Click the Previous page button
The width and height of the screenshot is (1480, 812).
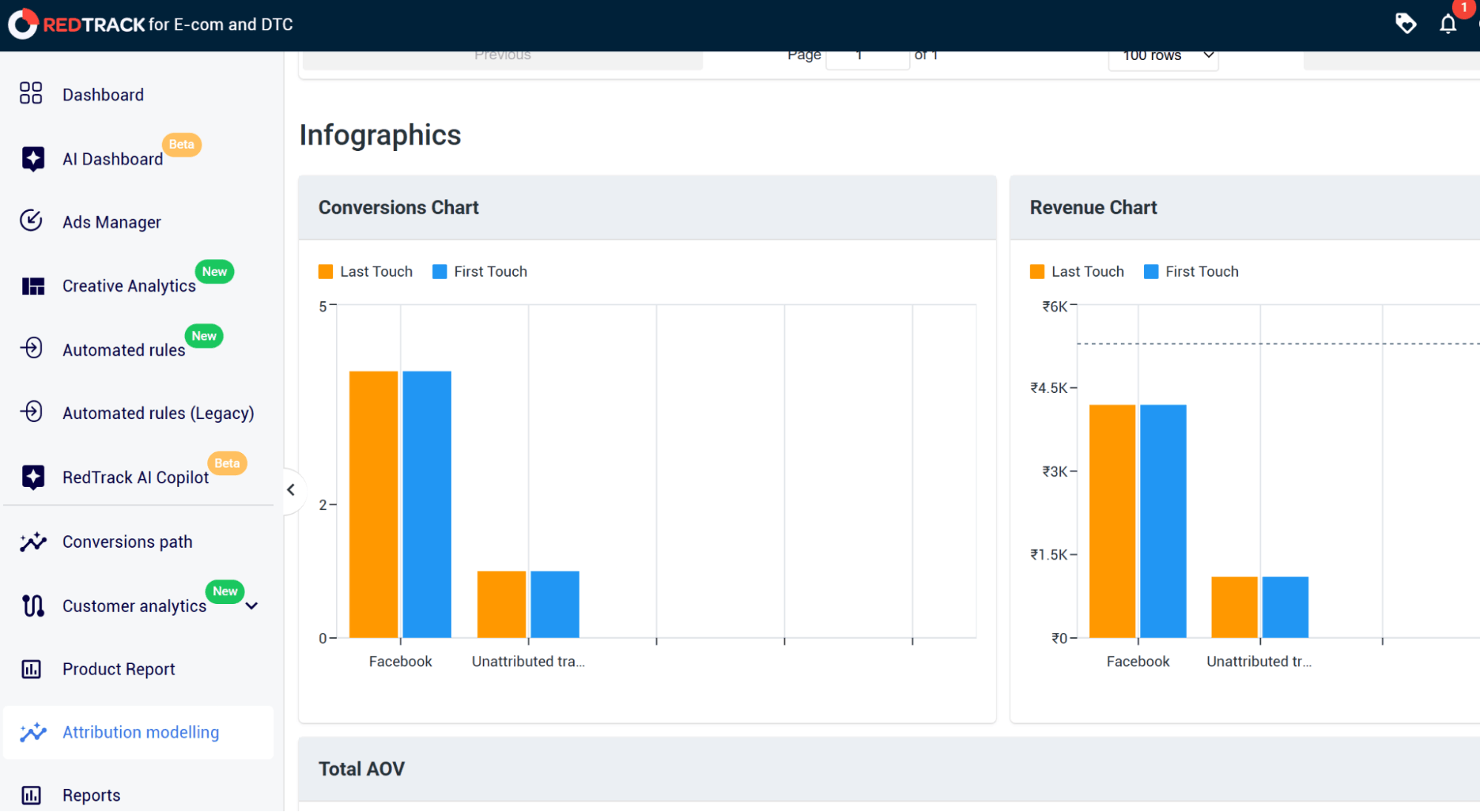pos(503,58)
